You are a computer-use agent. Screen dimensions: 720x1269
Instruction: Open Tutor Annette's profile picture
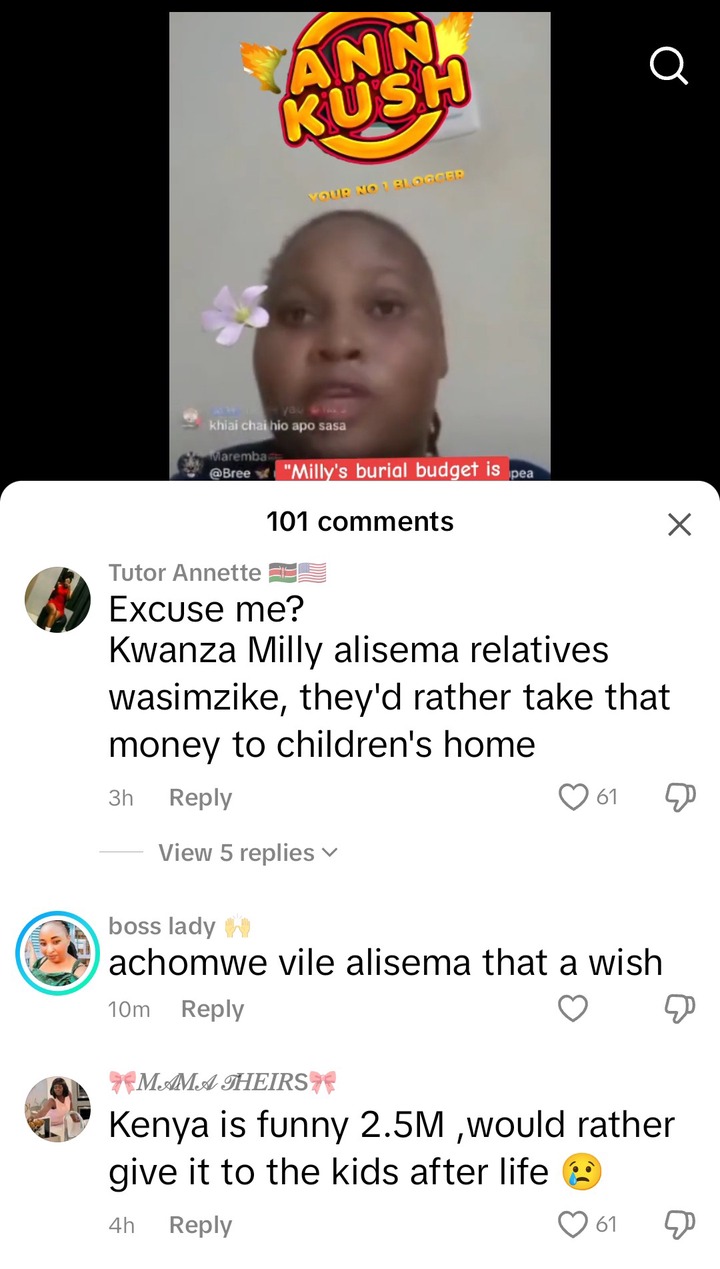[57, 599]
